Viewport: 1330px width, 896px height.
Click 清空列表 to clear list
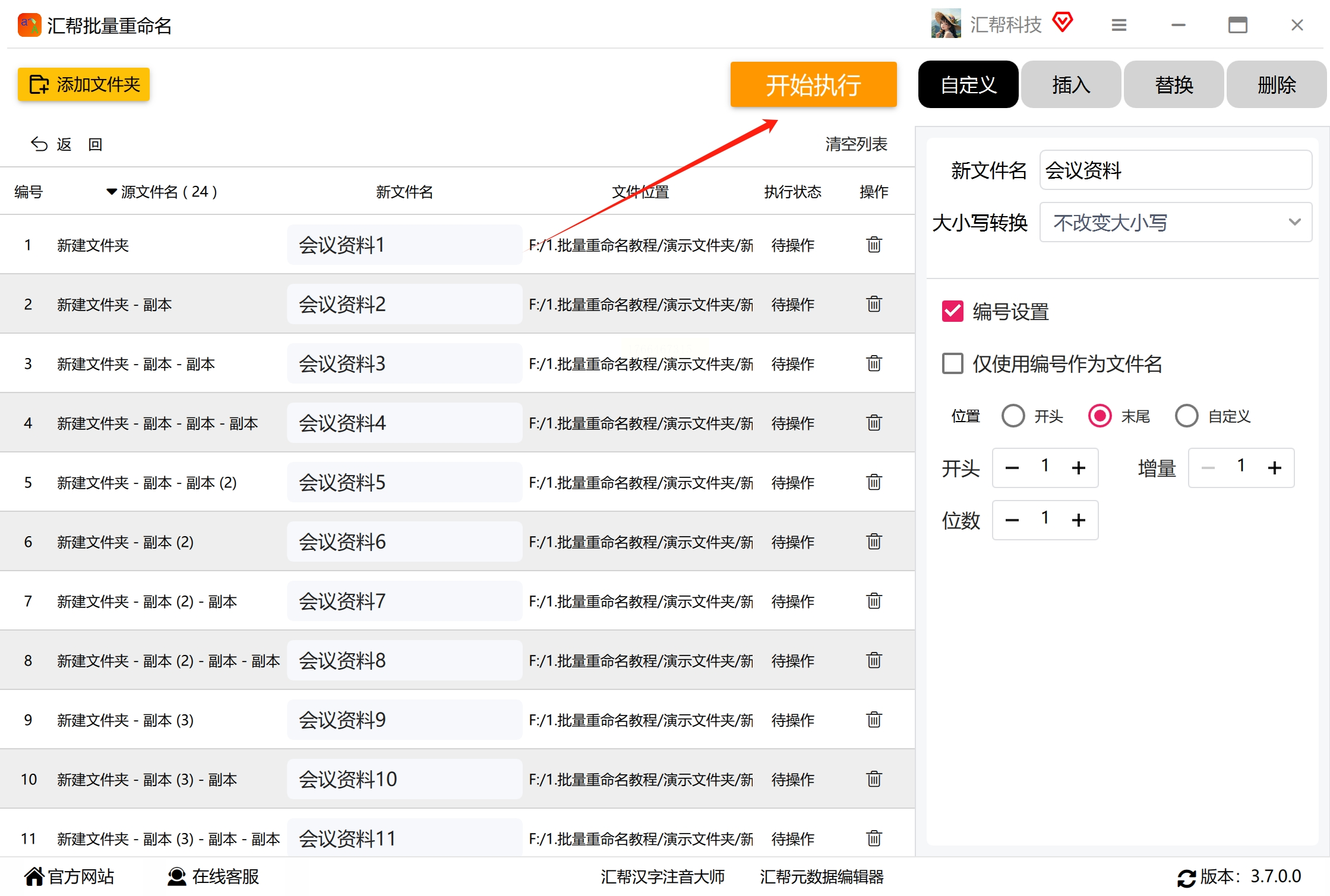point(856,144)
